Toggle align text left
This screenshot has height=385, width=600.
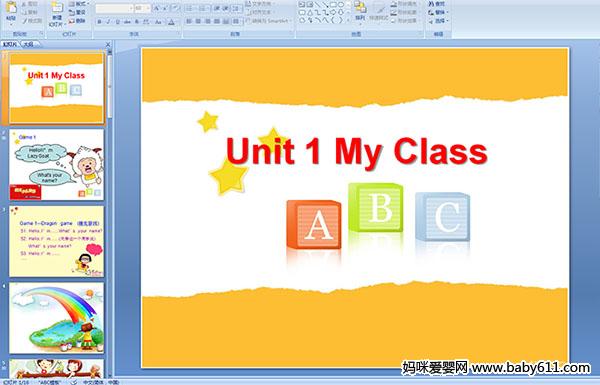click(189, 21)
